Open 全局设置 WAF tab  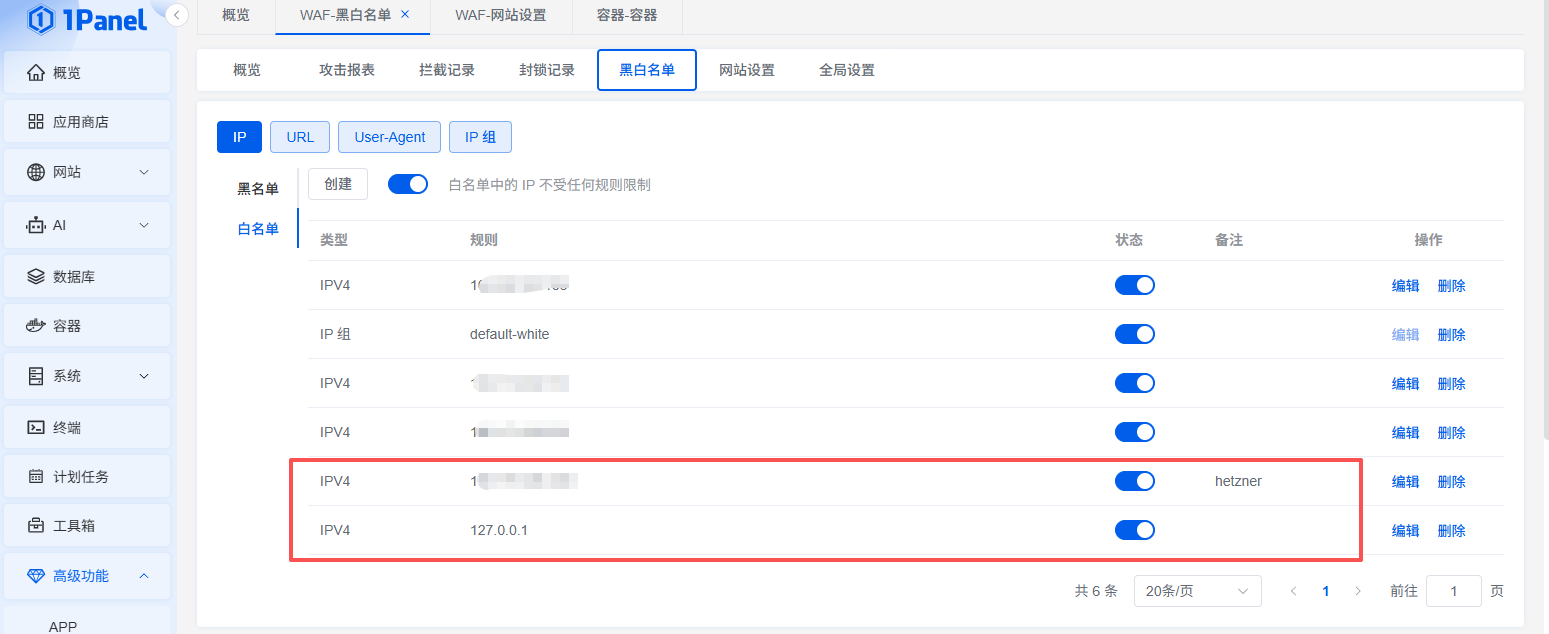847,70
